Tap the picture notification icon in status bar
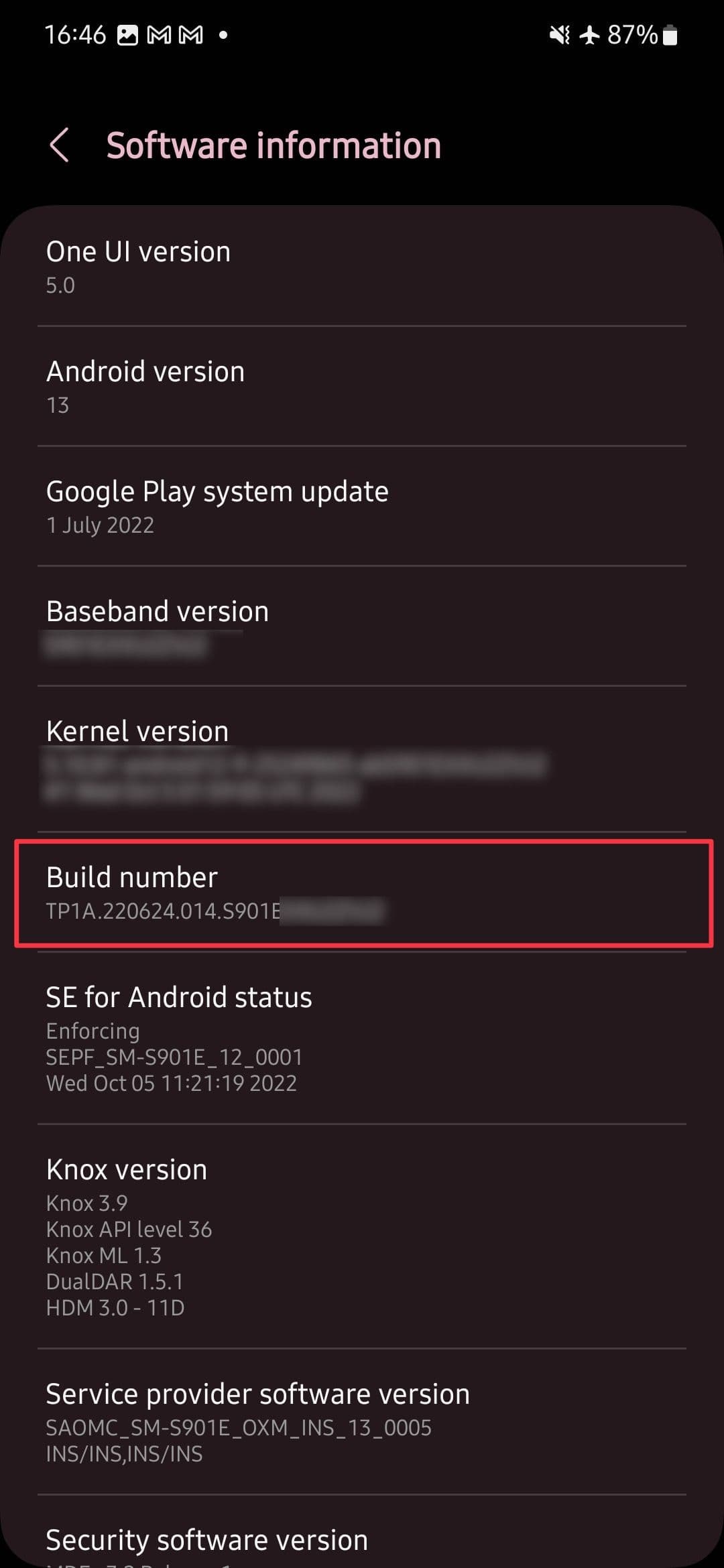Image resolution: width=724 pixels, height=1568 pixels. (x=127, y=35)
